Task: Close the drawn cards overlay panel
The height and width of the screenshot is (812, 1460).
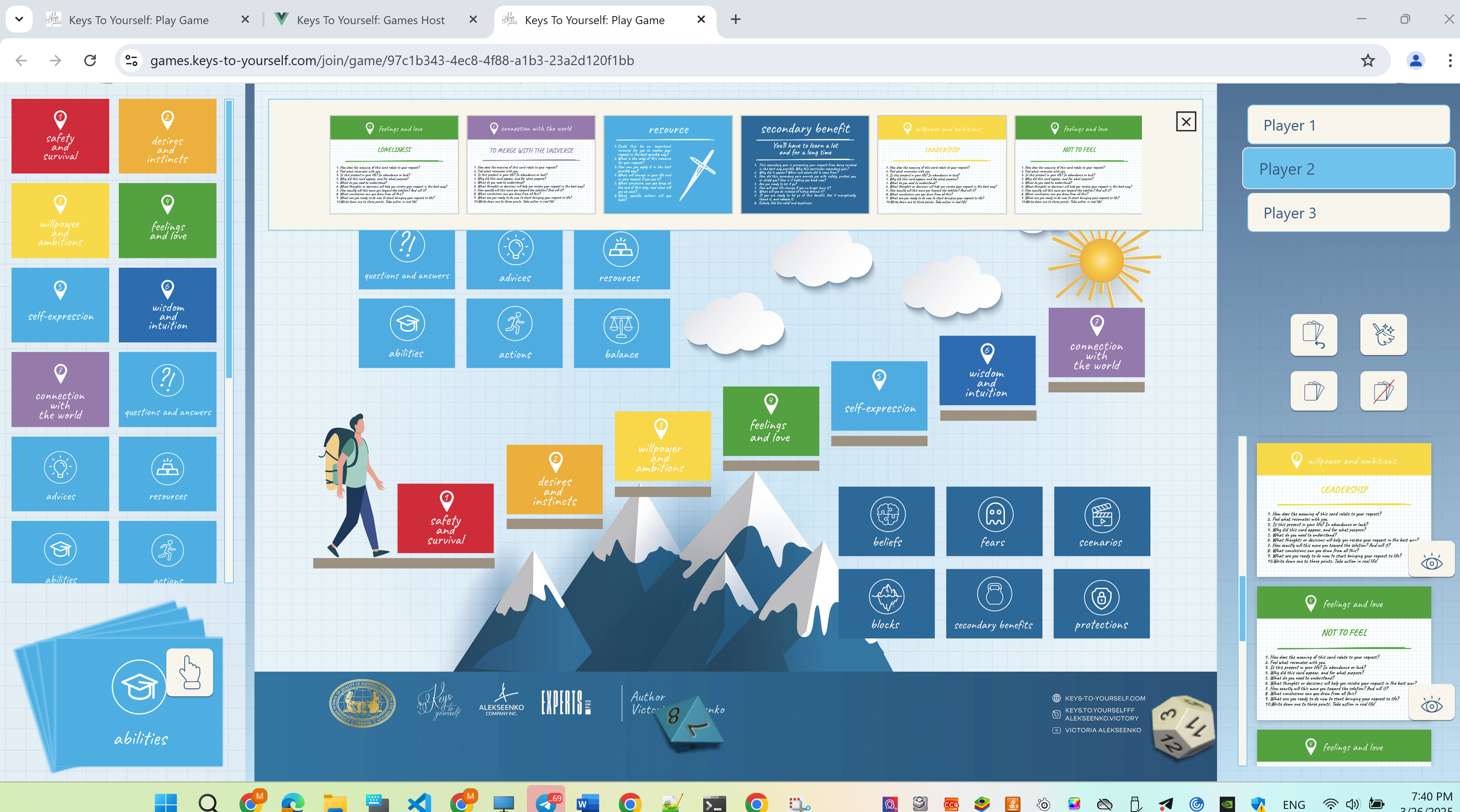Action: [x=1186, y=122]
